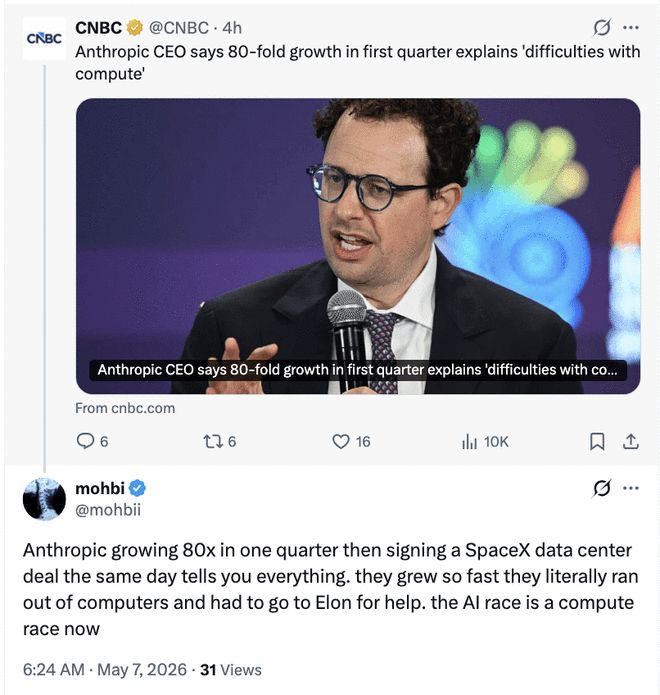Open the mohbi display name
This screenshot has height=695, width=660.
click(x=100, y=488)
